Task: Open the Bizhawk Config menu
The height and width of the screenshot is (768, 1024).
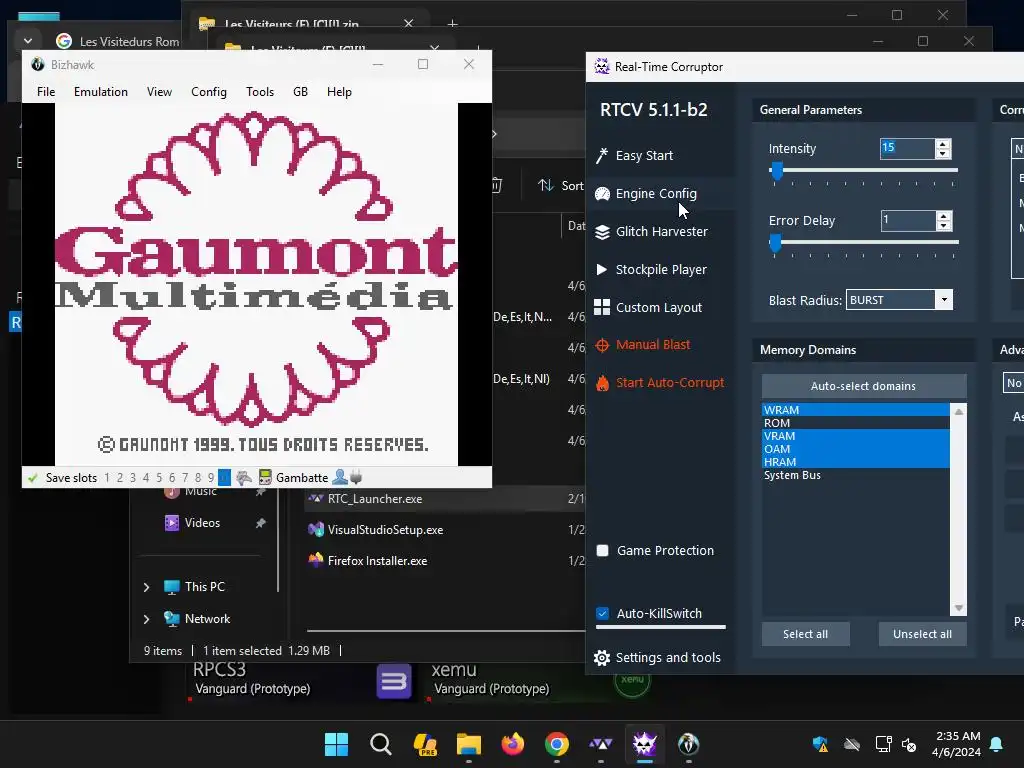Action: (x=209, y=91)
